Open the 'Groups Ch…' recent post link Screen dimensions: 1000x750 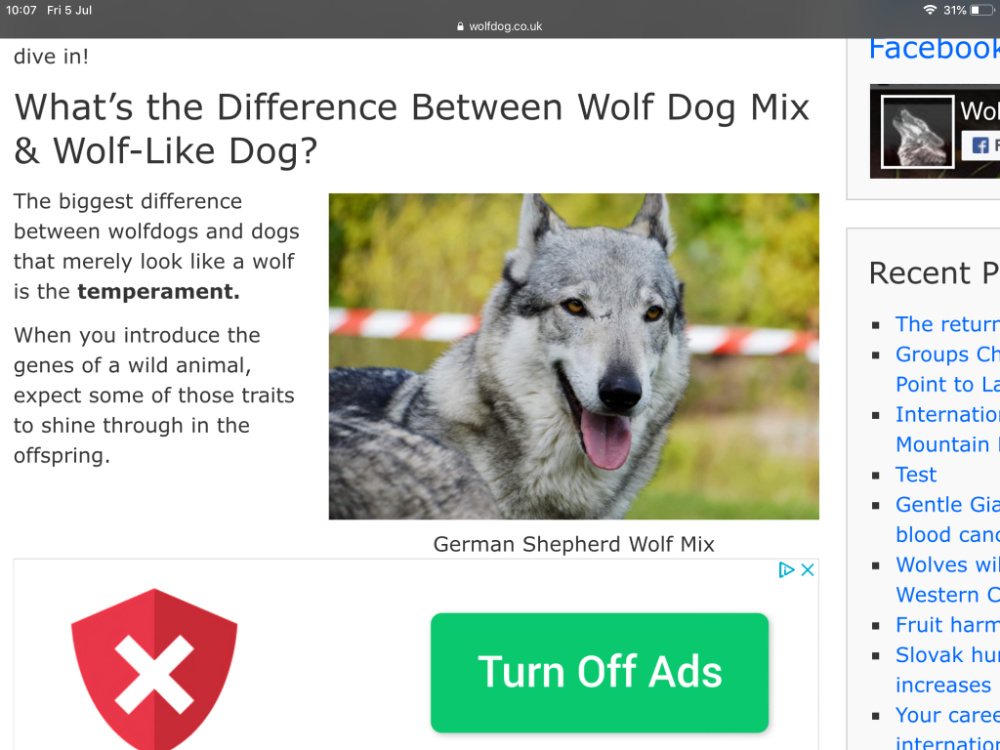coord(948,369)
